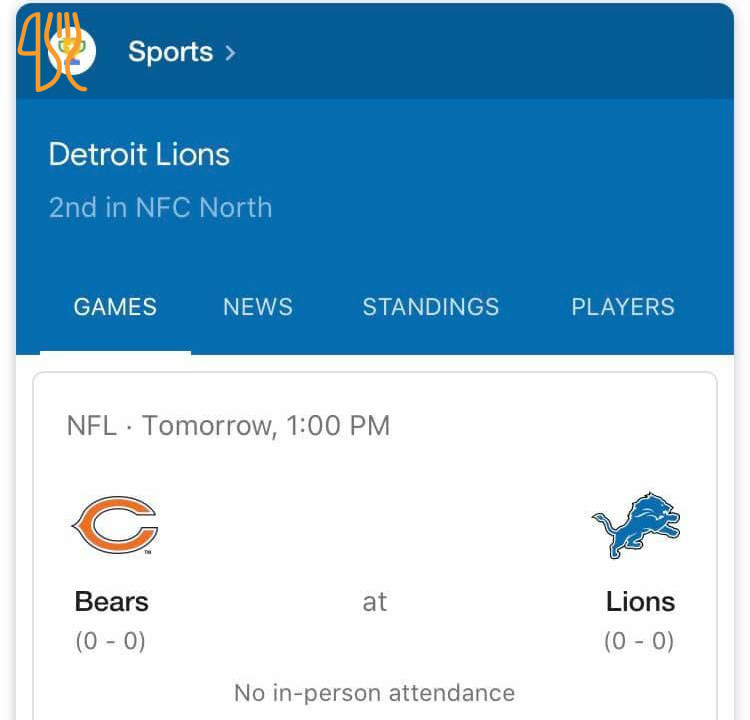750x720 pixels.
Task: Click the Bears (0 - 0) record
Action: (x=111, y=641)
